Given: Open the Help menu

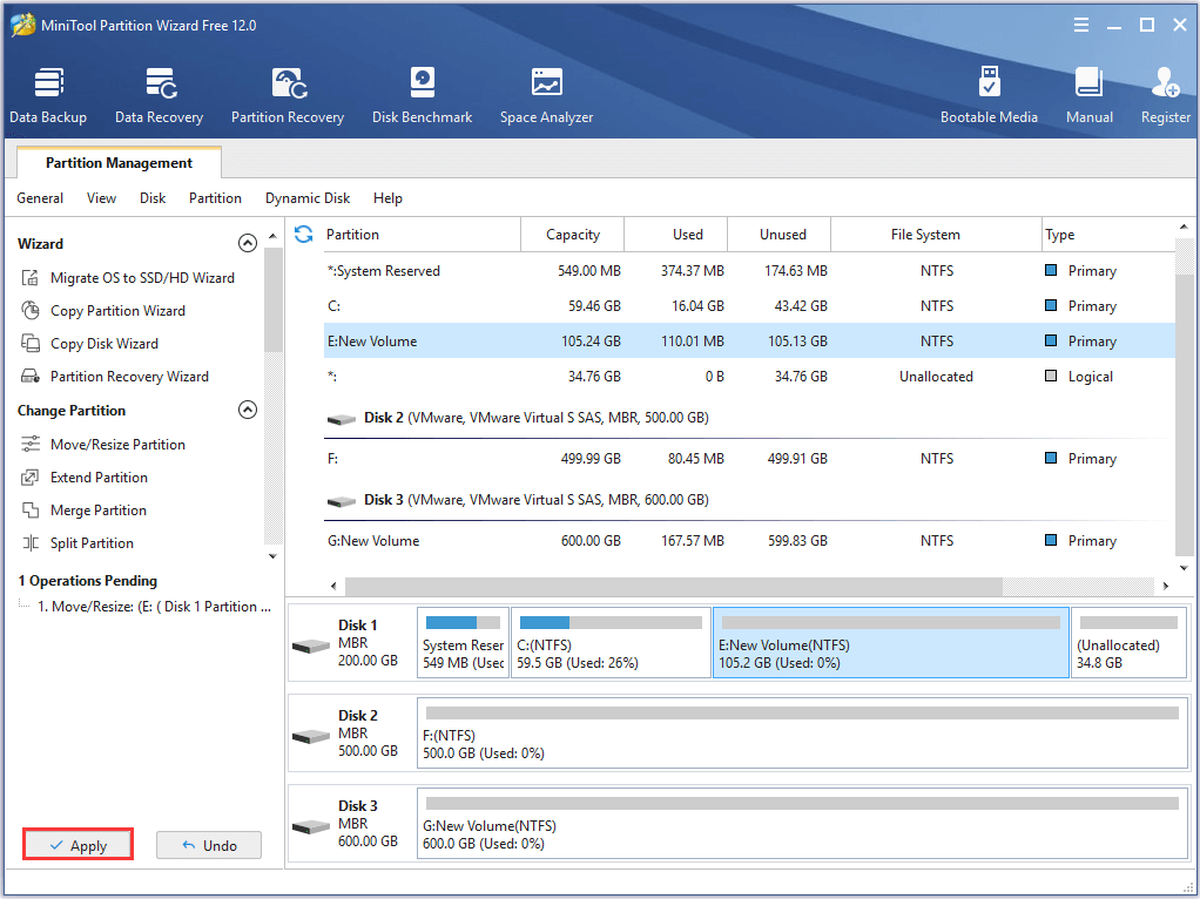Looking at the screenshot, I should [x=388, y=198].
